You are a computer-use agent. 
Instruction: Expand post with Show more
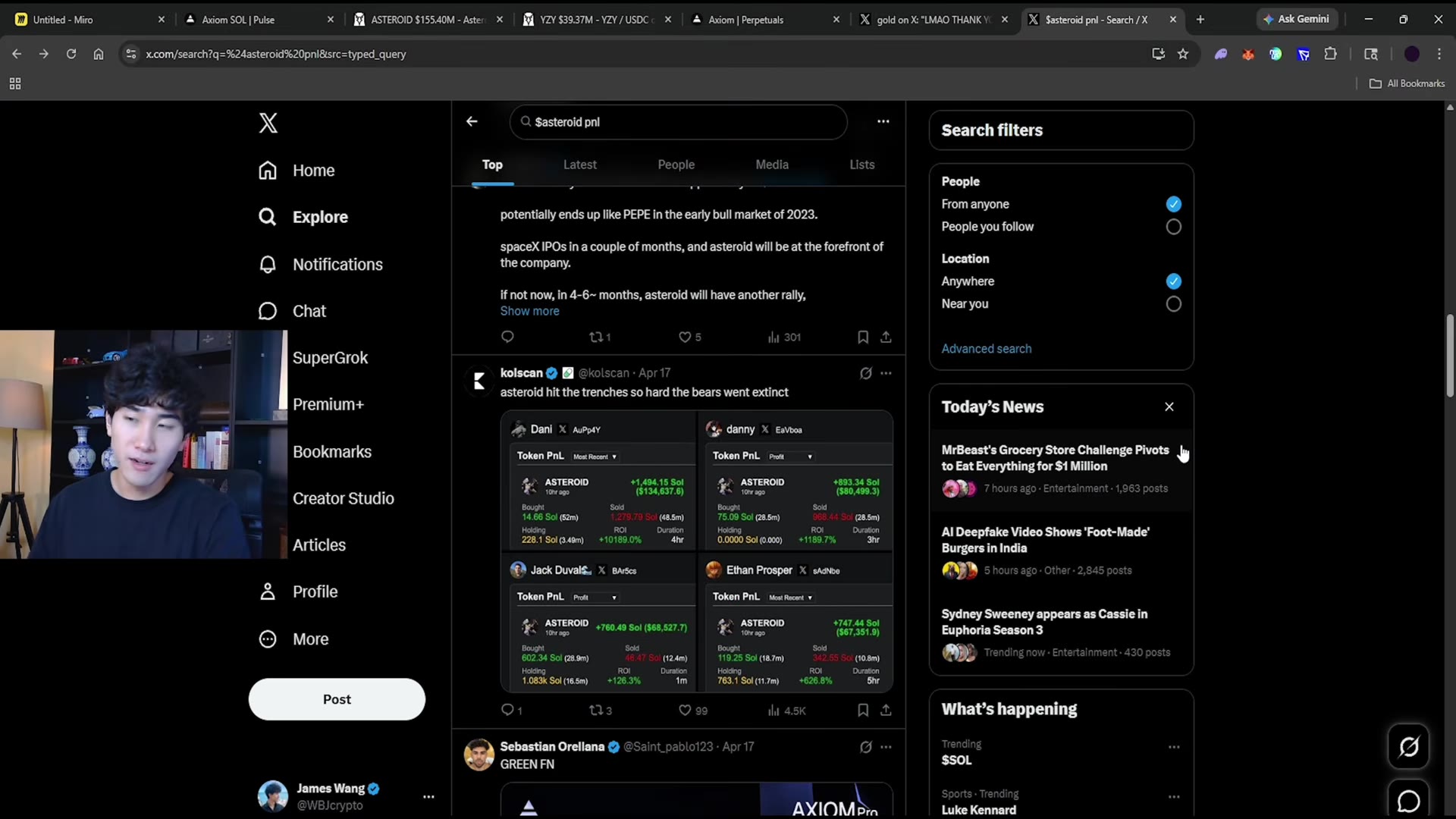click(529, 311)
